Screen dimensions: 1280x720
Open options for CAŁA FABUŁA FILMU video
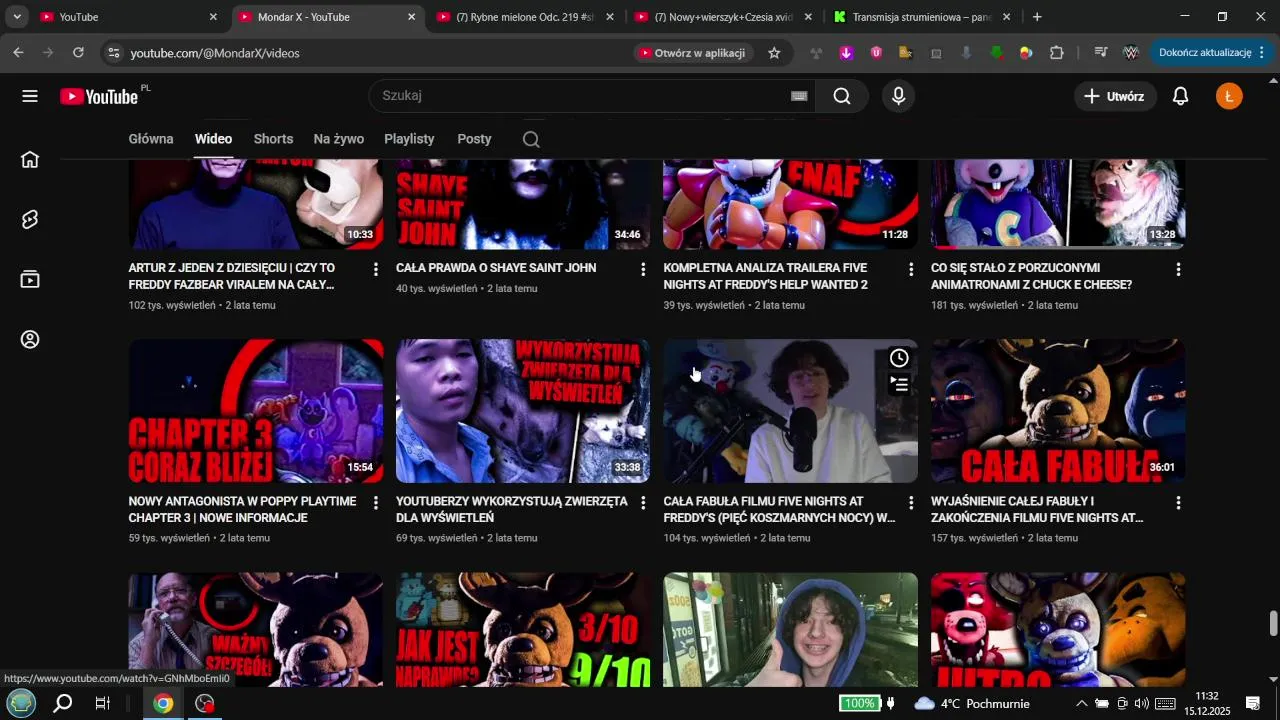click(x=911, y=502)
